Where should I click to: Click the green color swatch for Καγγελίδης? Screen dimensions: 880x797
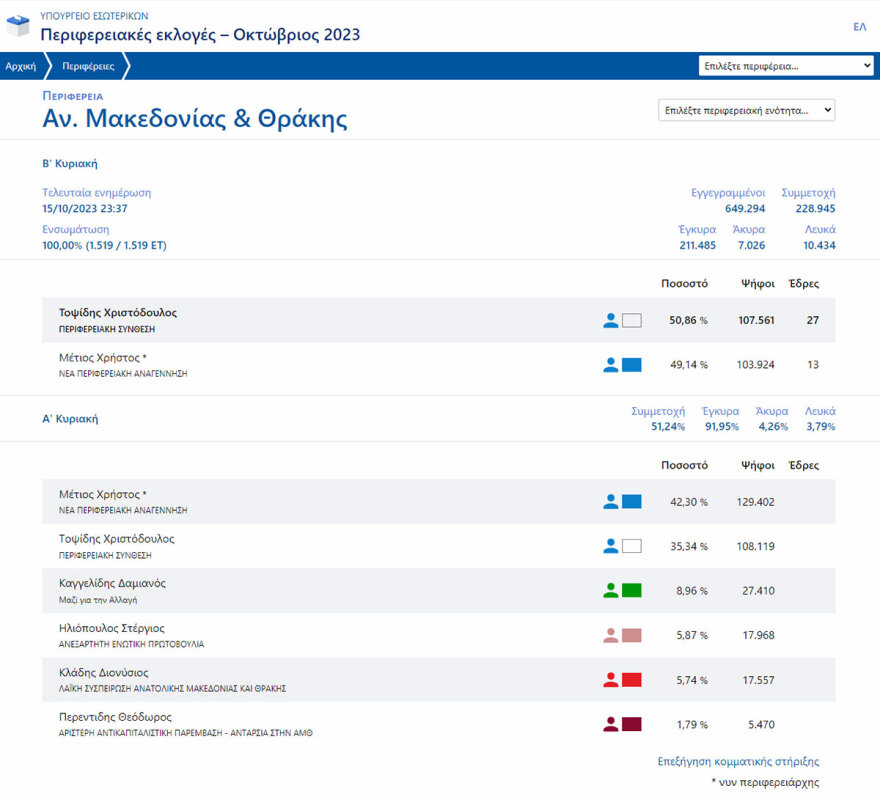coord(631,591)
